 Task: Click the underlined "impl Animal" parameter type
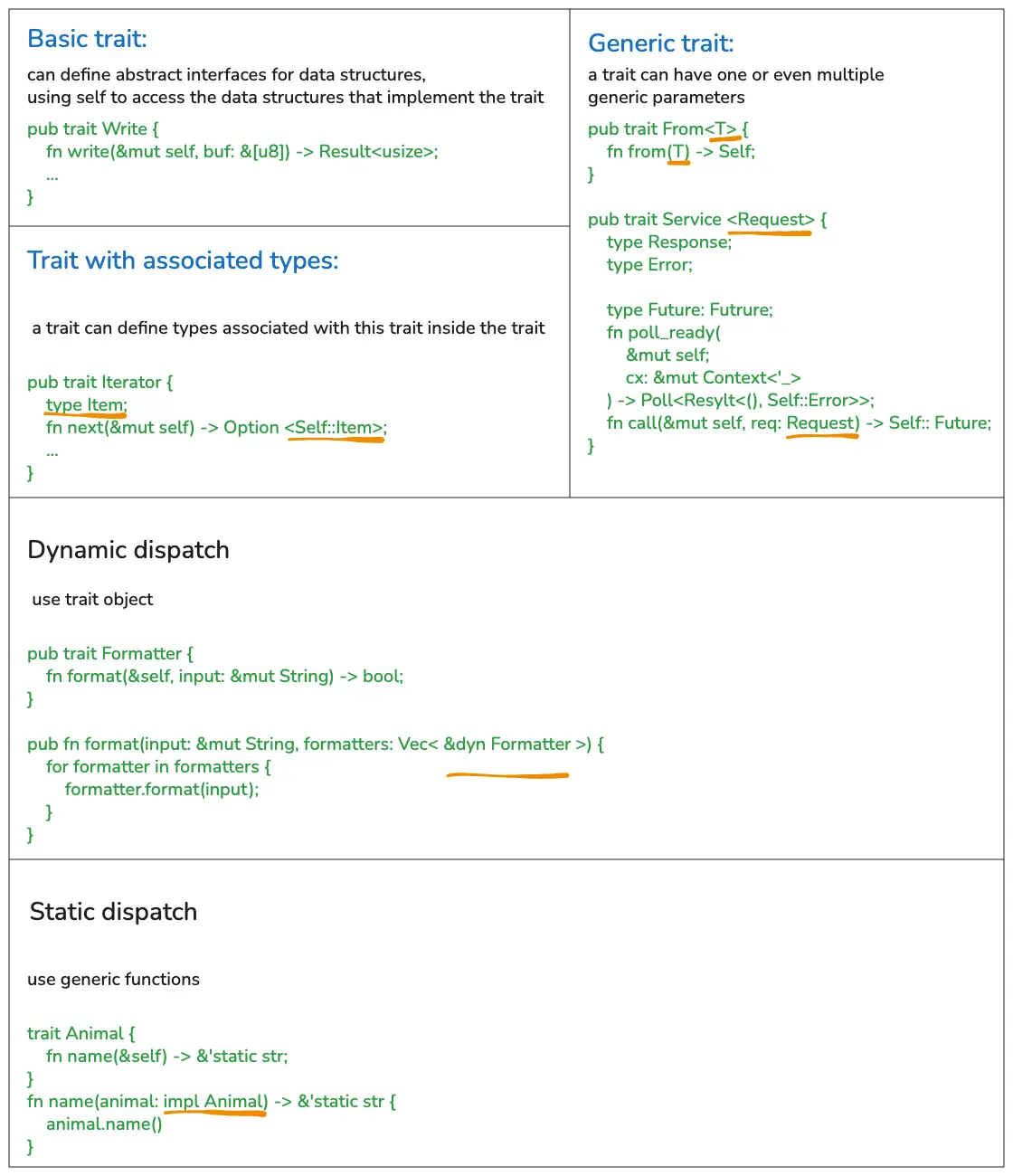[x=215, y=1102]
